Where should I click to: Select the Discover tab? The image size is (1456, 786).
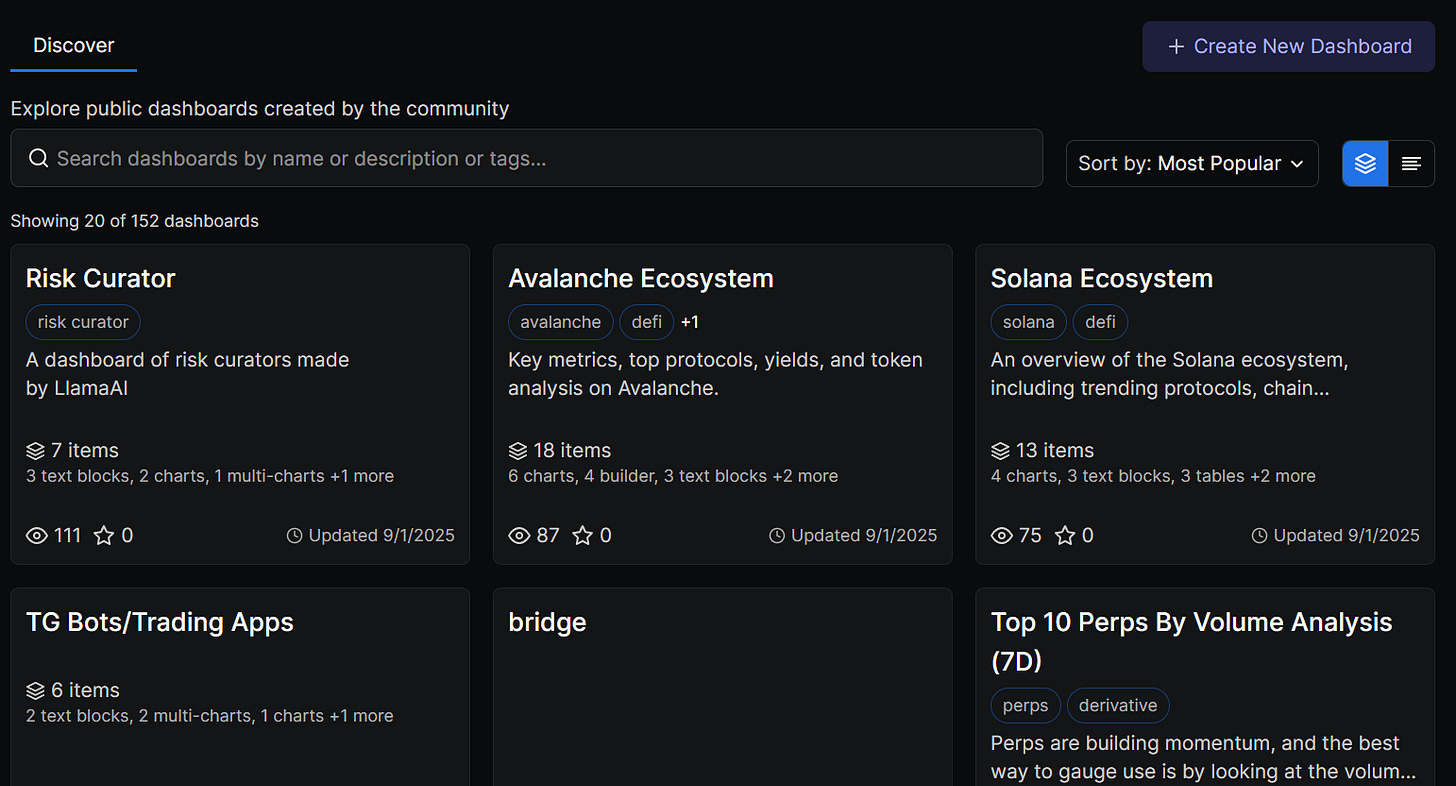coord(74,46)
